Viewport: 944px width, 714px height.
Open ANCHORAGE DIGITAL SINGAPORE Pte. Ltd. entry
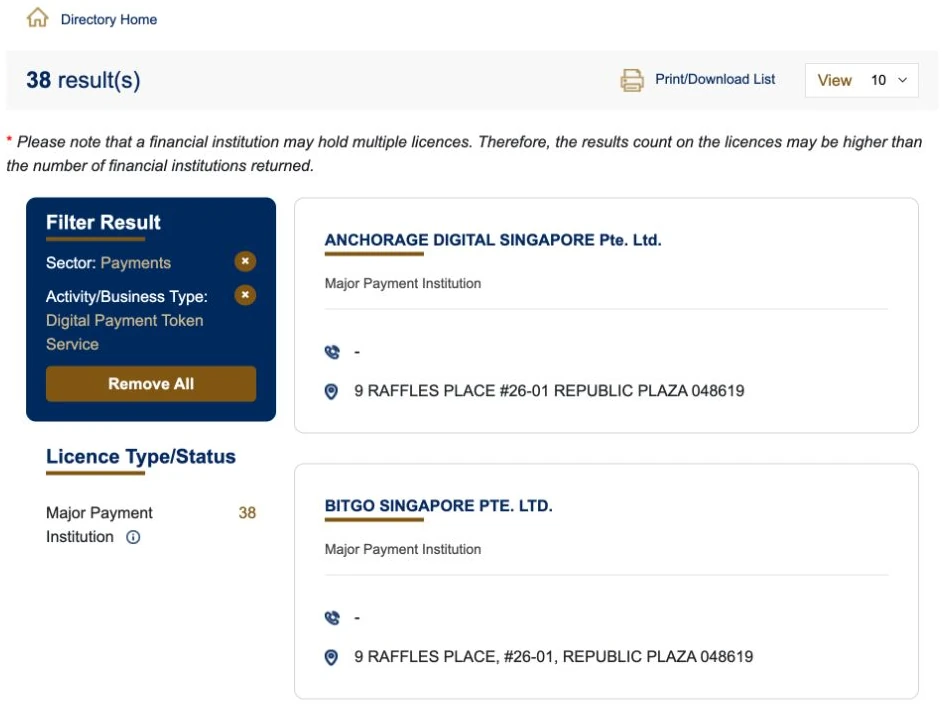492,240
